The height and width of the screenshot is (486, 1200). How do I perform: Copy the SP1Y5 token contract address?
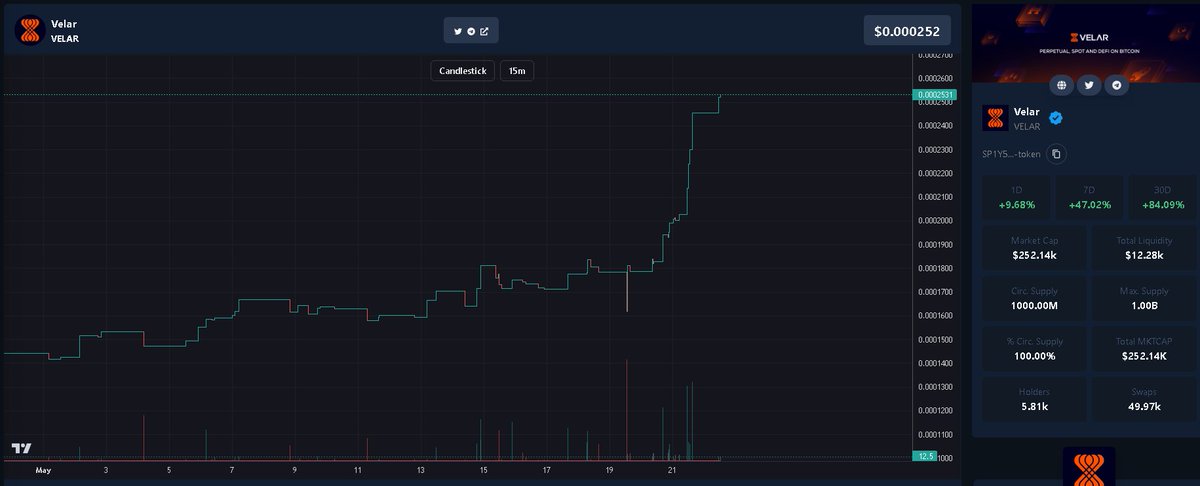coord(1057,154)
